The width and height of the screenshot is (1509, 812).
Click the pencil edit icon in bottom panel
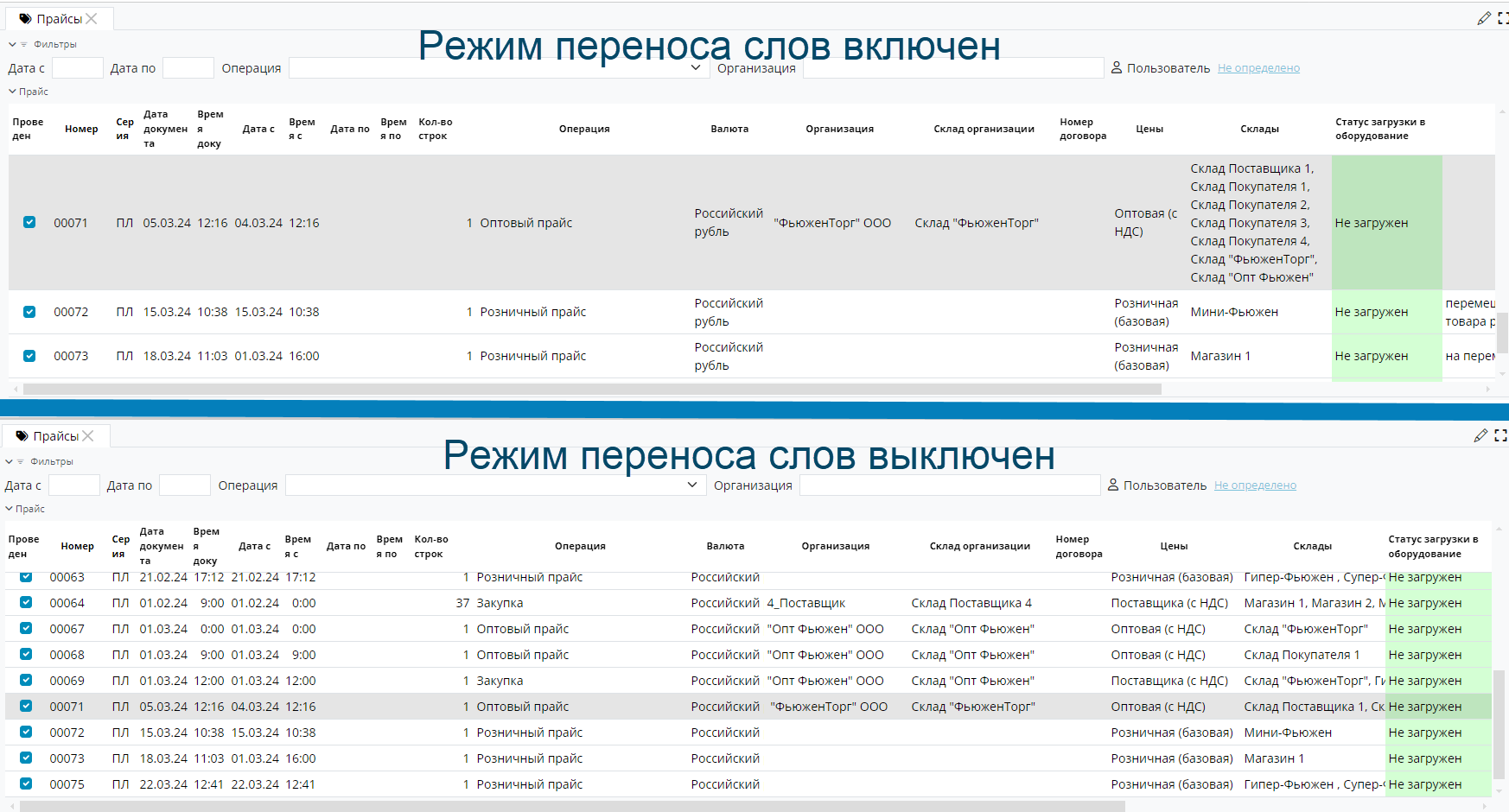[1480, 435]
